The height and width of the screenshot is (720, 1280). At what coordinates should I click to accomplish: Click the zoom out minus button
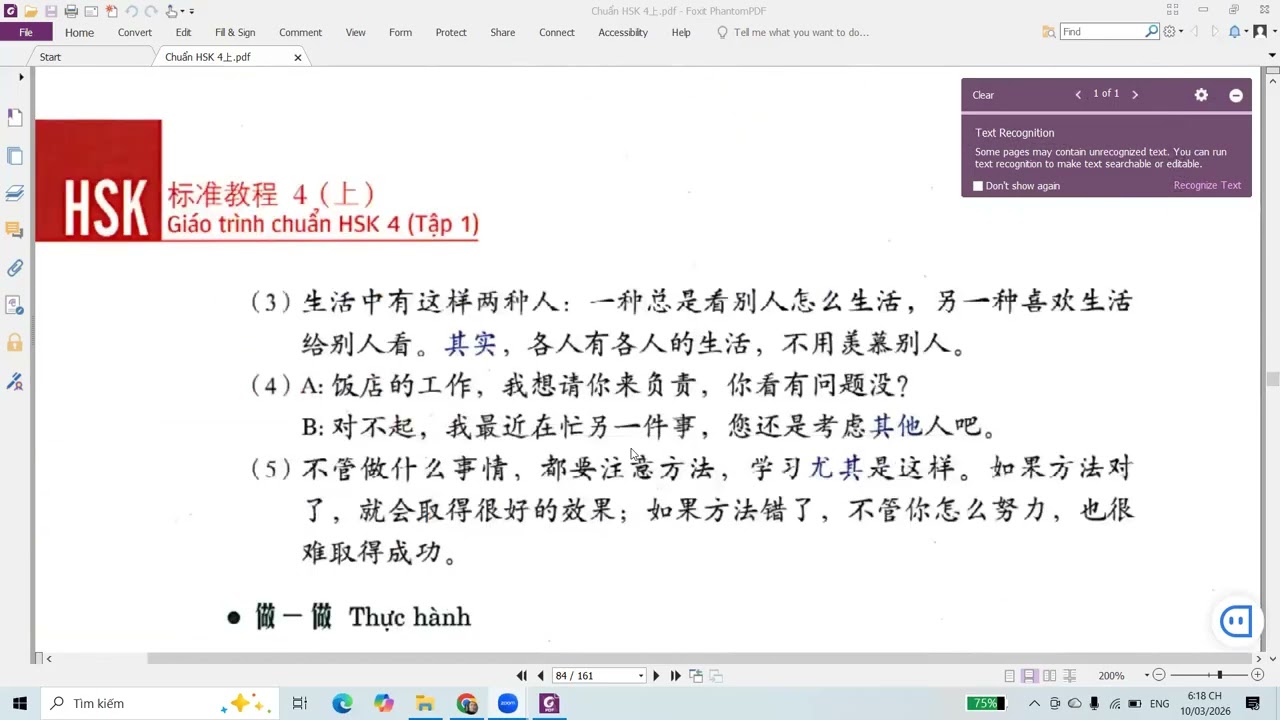pos(1159,676)
